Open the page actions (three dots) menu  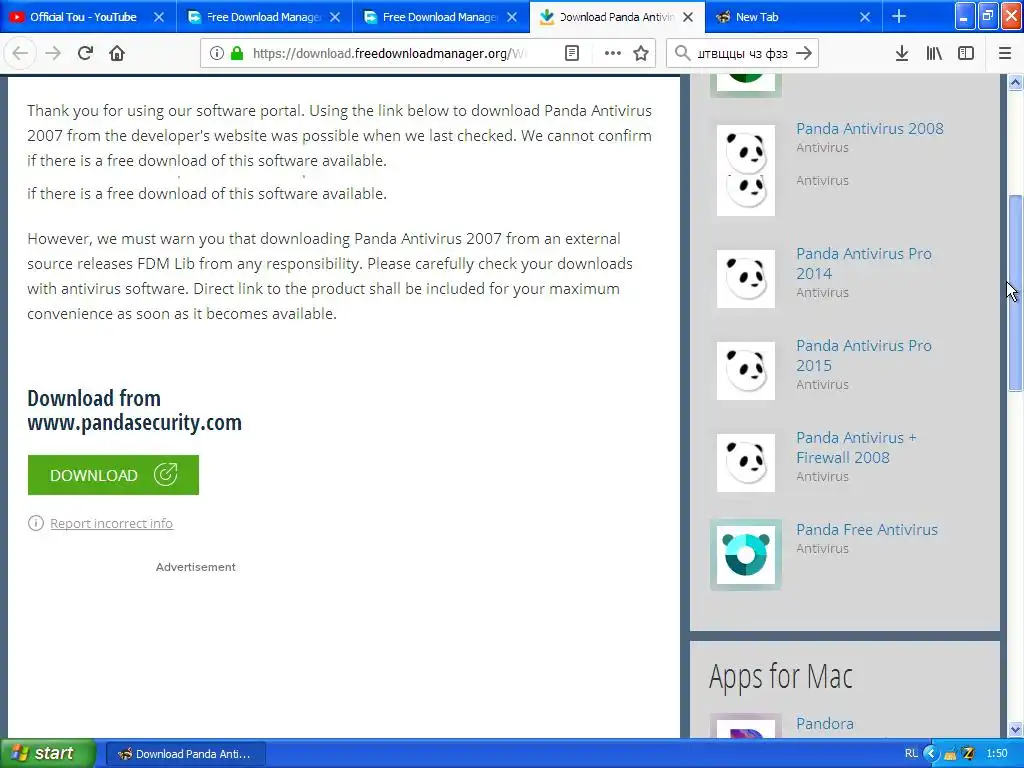pyautogui.click(x=613, y=54)
